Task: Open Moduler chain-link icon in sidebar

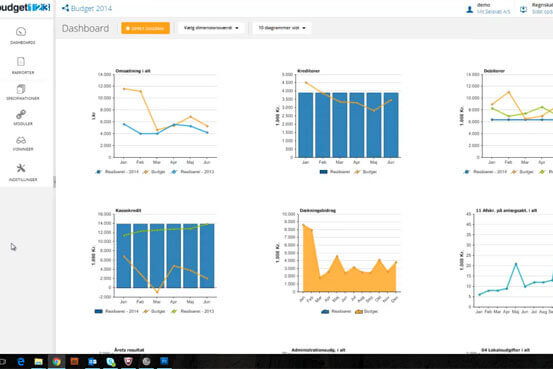Action: [x=21, y=115]
